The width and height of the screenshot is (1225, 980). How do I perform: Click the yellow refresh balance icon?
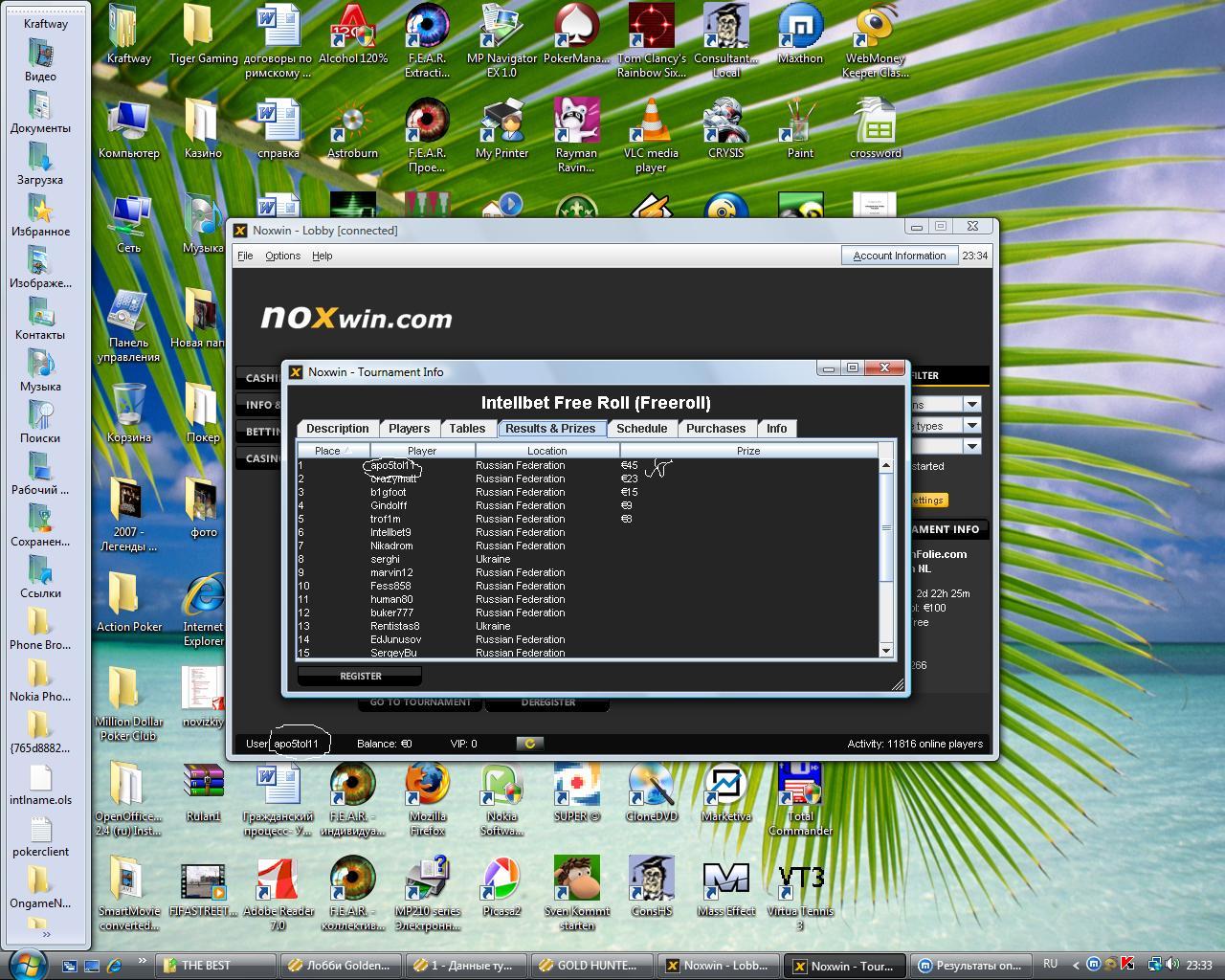pyautogui.click(x=529, y=744)
